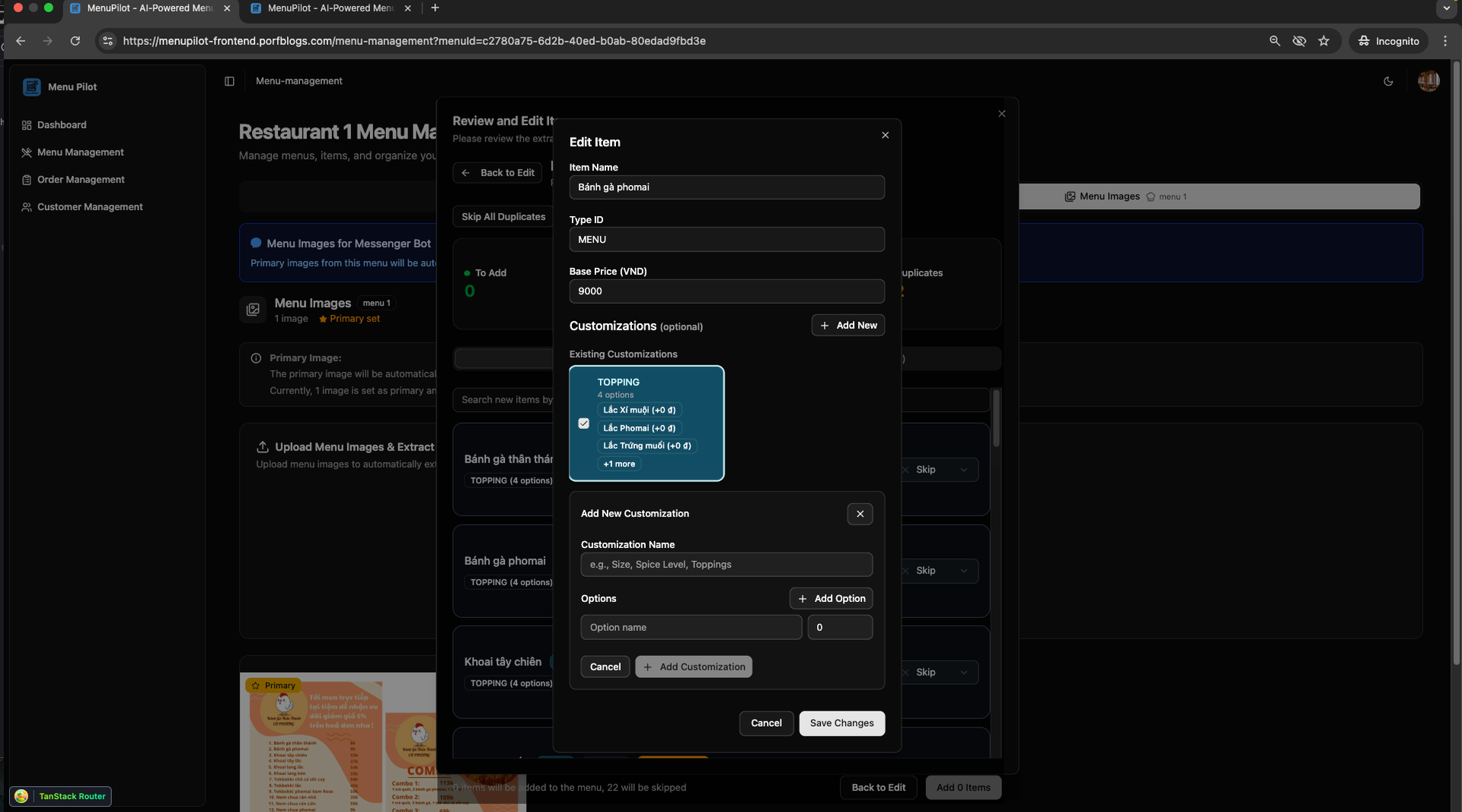Click the menu 1 badge beside Menu Images
Viewport: 1462px width, 812px height.
[x=377, y=303]
